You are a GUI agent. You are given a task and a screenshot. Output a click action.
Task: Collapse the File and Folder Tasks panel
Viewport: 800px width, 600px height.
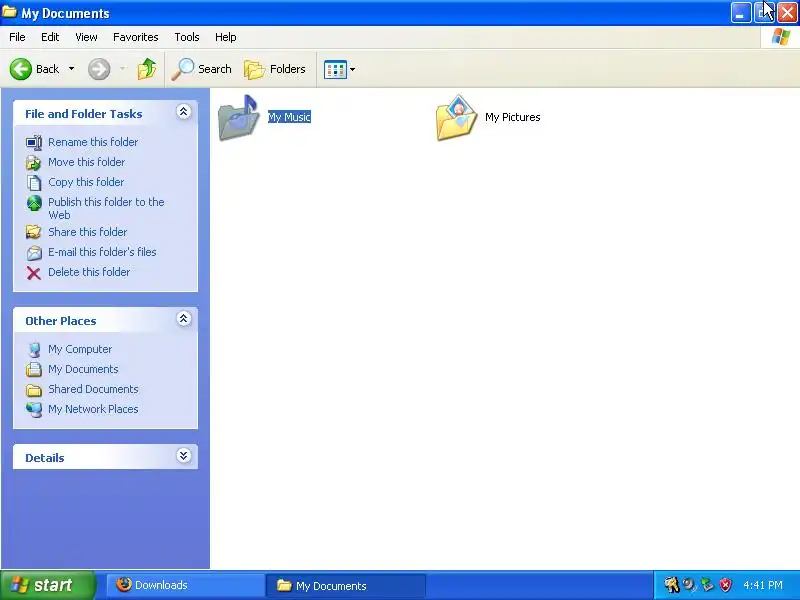(184, 112)
